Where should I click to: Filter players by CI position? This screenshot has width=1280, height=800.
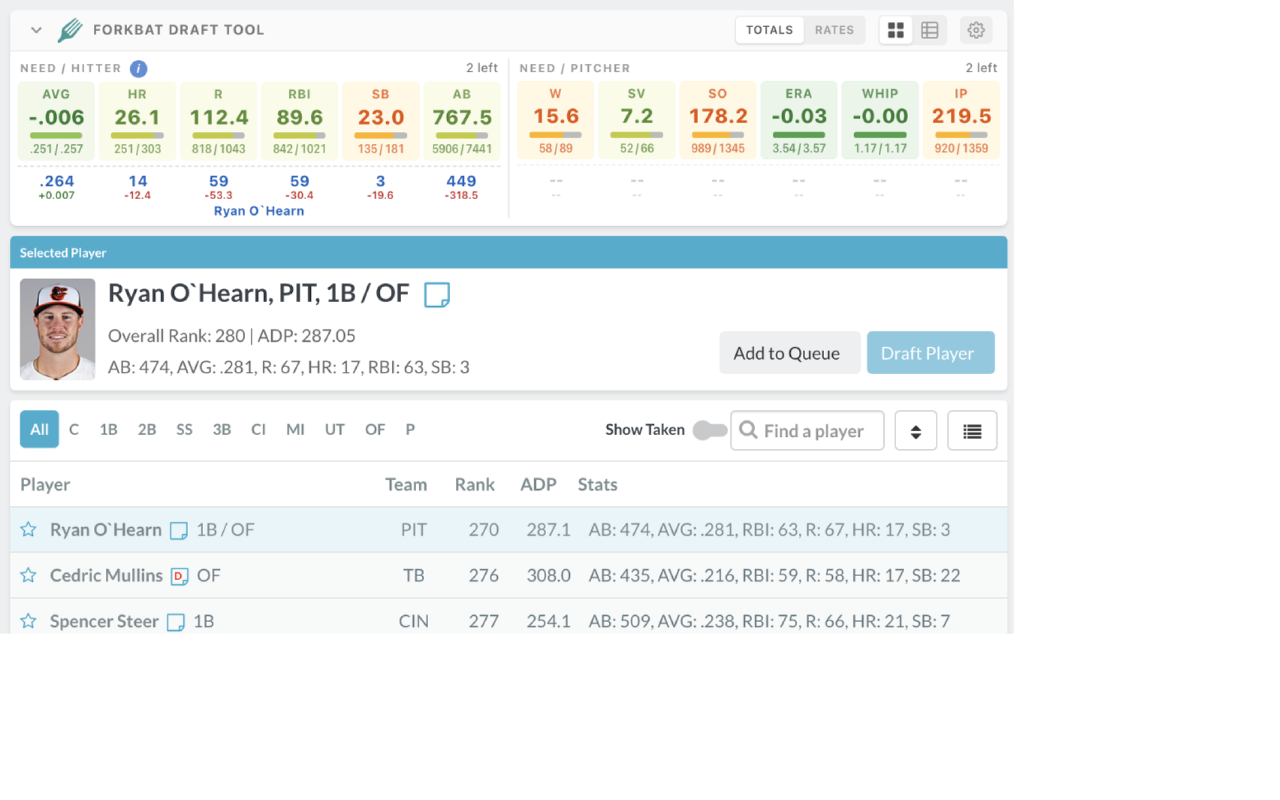[x=258, y=429]
